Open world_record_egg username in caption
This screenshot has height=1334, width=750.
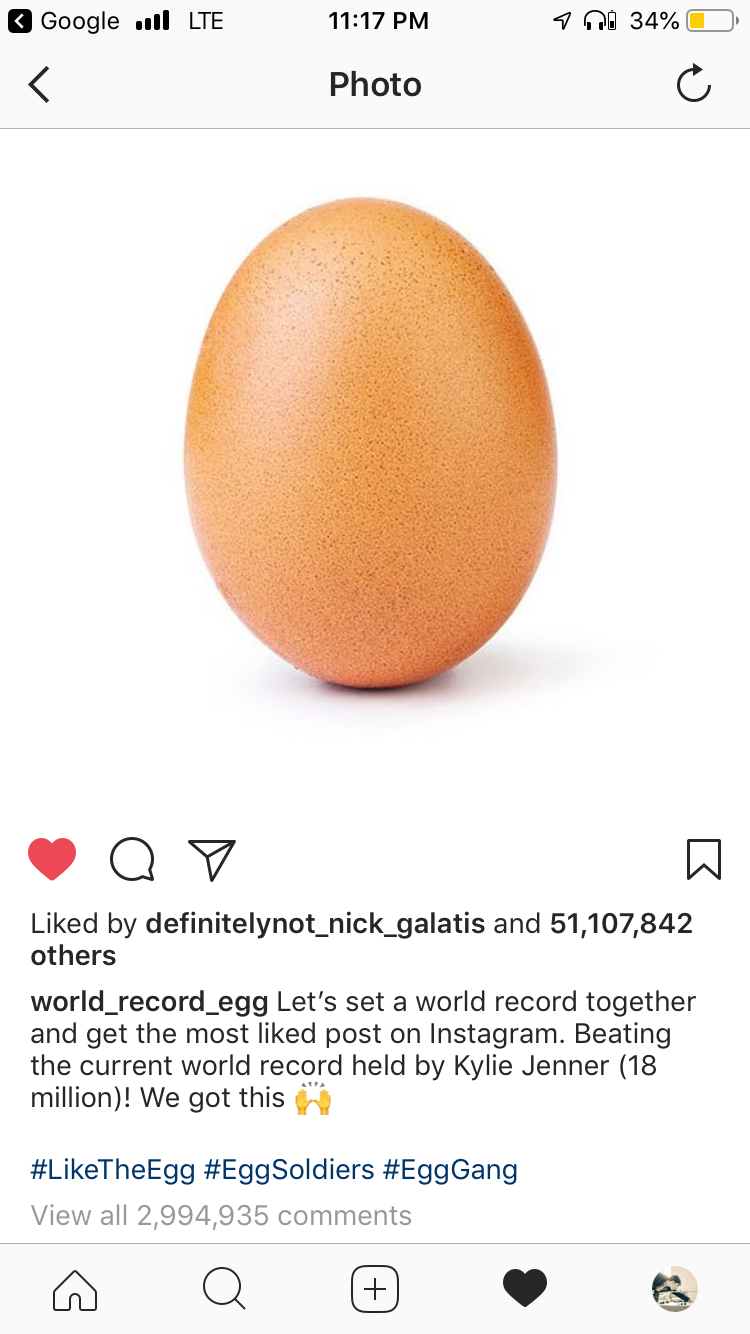149,1002
